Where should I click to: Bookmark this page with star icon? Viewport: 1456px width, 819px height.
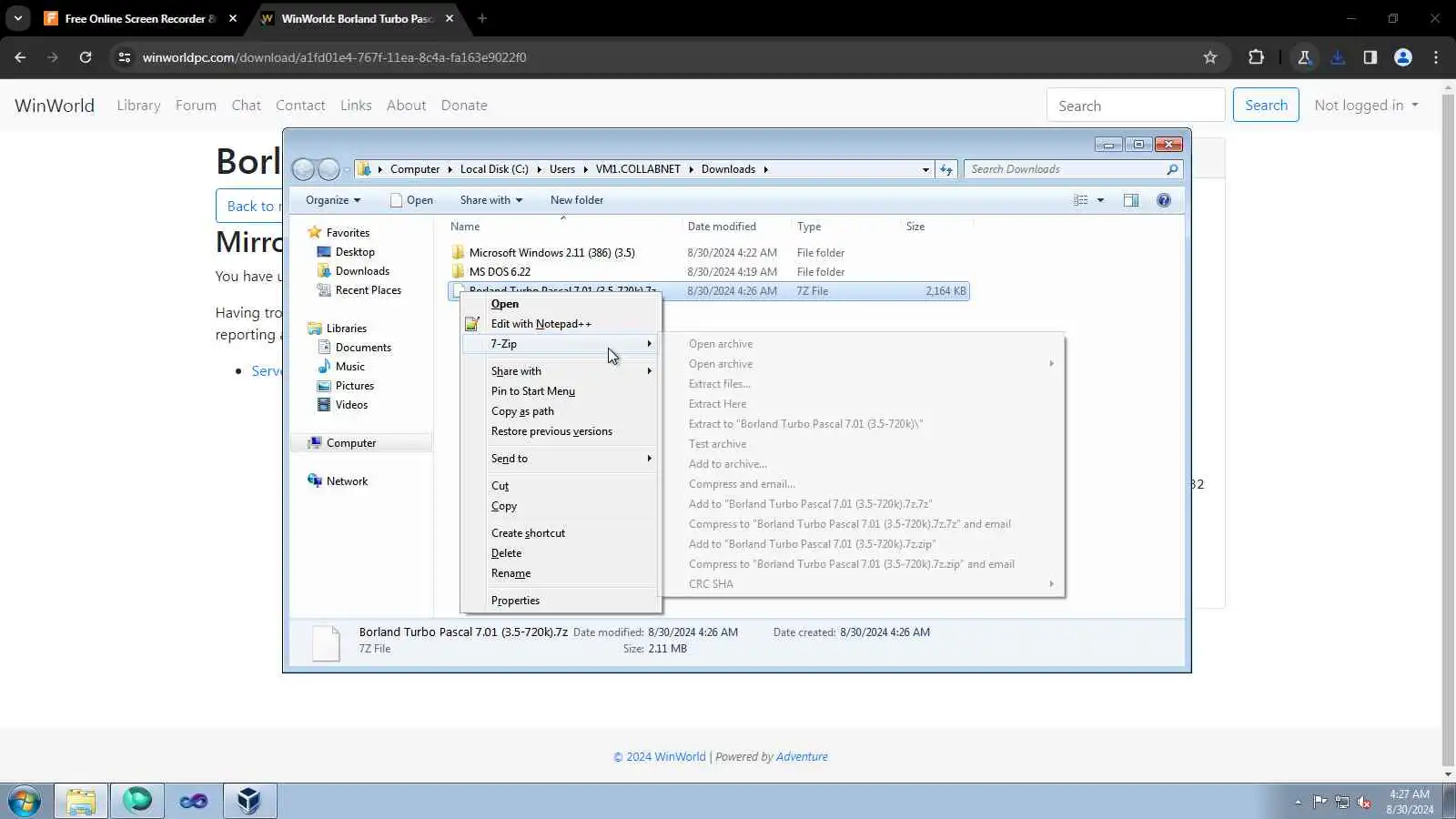tap(1210, 57)
